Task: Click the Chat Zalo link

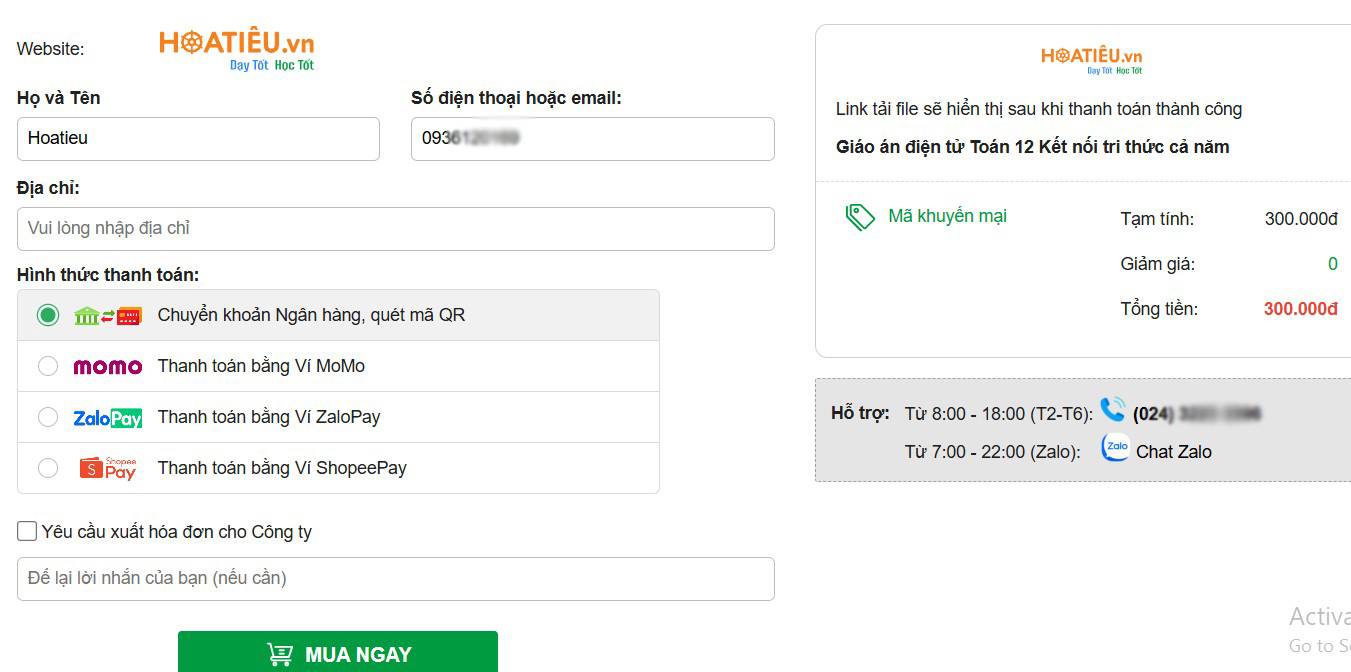Action: coord(1173,451)
